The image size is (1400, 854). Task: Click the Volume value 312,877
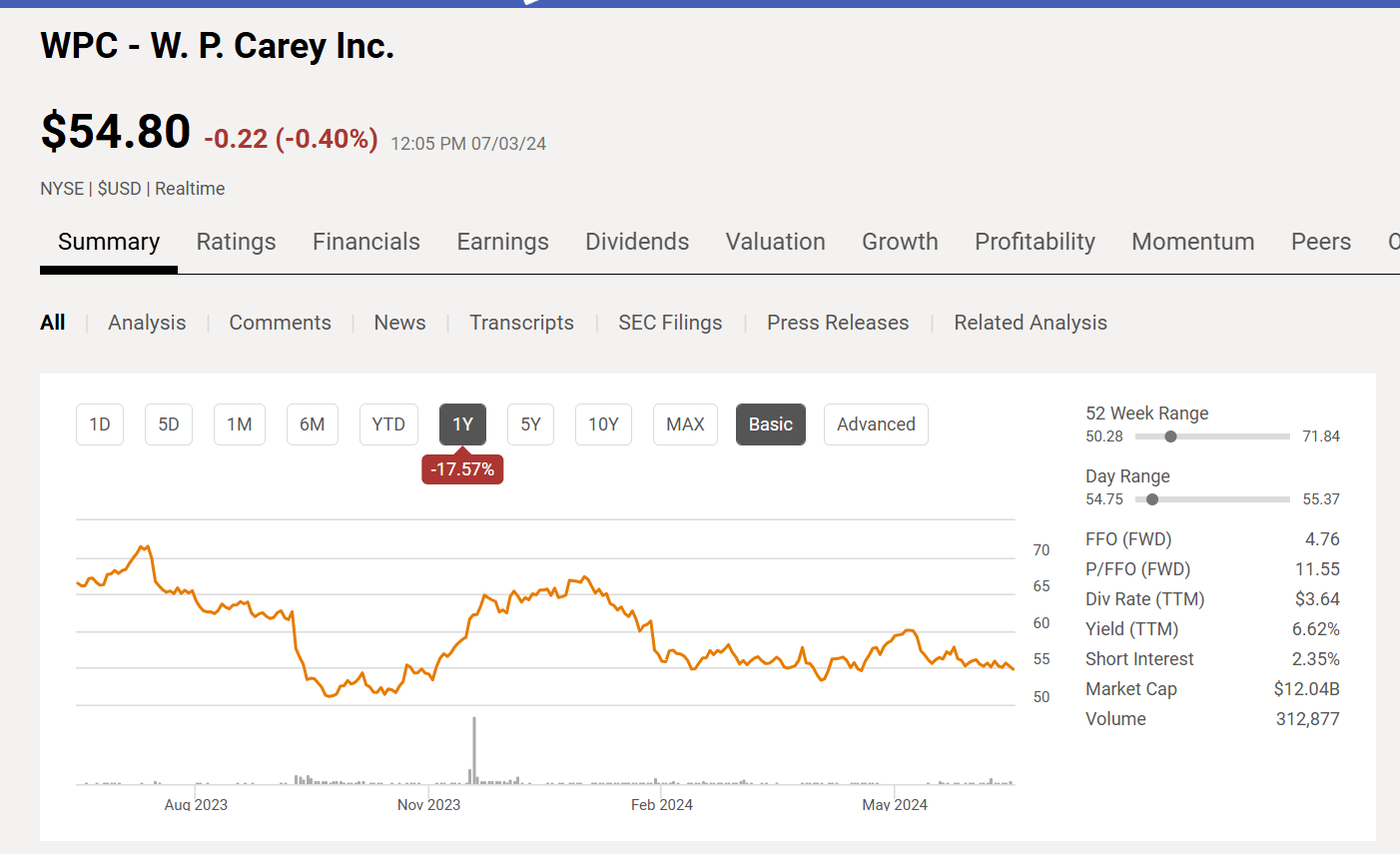click(x=1308, y=719)
